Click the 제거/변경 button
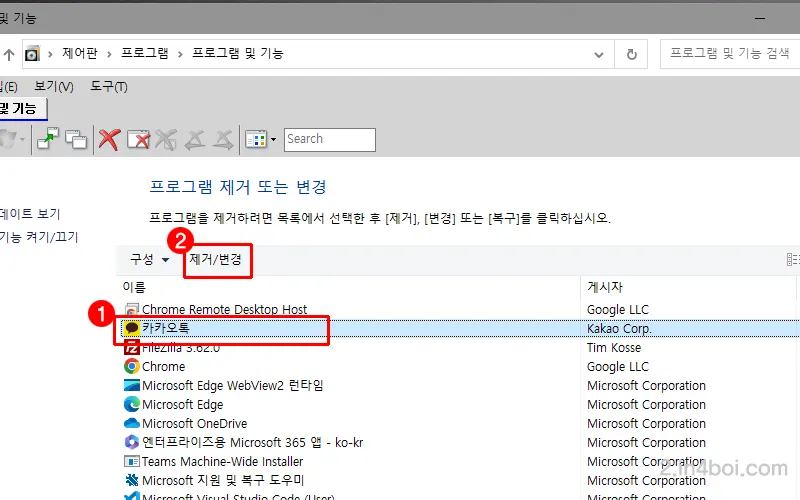 (x=215, y=259)
